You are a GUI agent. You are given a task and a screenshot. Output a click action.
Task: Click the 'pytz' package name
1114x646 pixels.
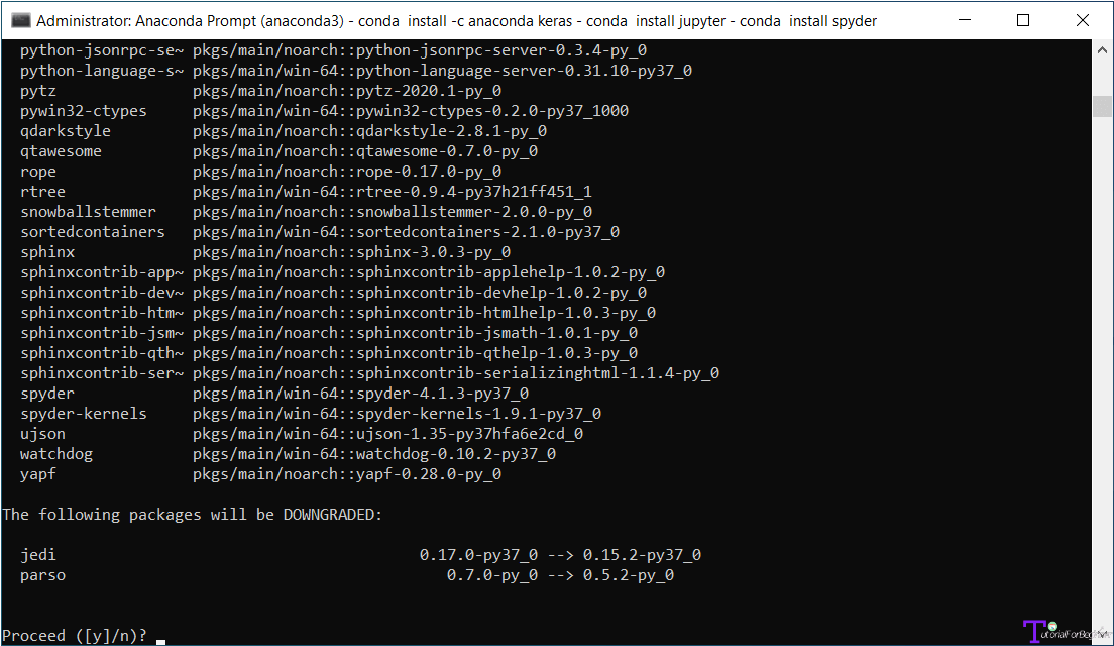(x=38, y=92)
